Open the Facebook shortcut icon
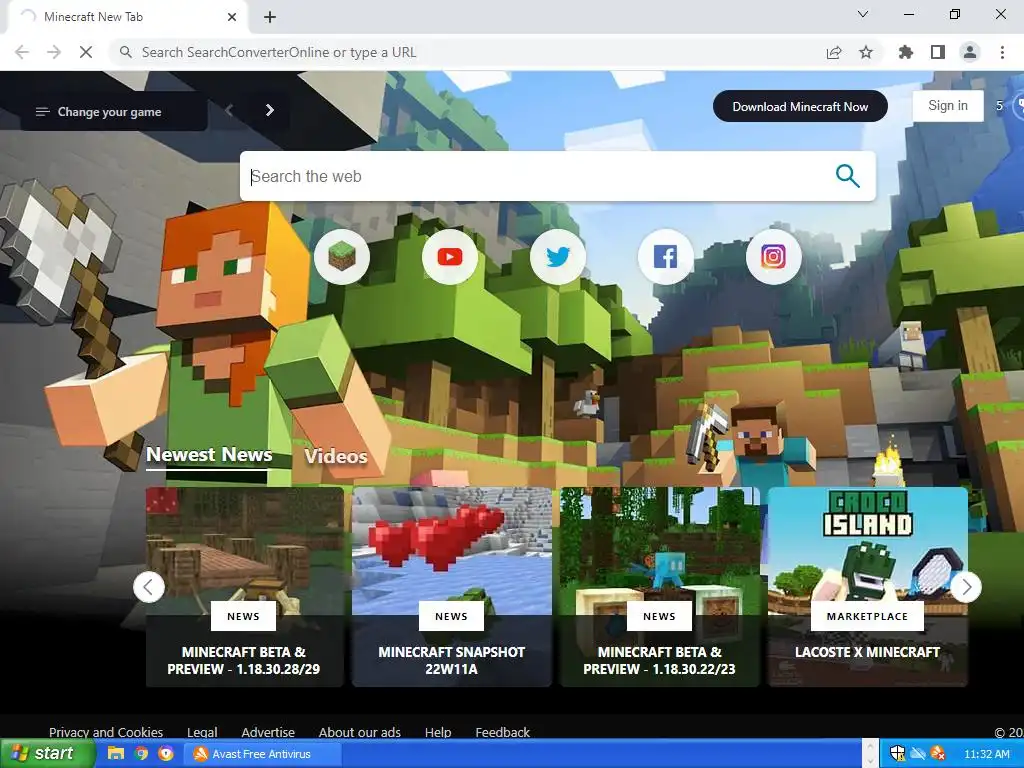 665,257
